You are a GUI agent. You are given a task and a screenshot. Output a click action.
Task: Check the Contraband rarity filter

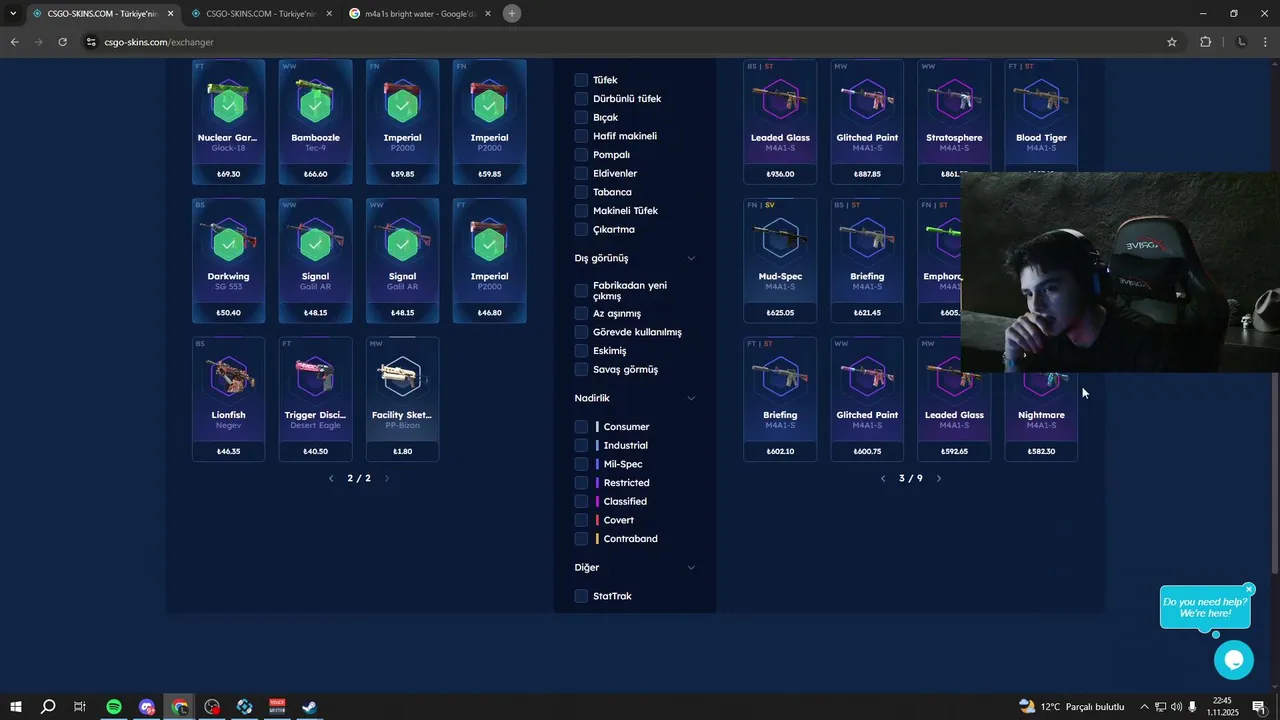tap(581, 539)
